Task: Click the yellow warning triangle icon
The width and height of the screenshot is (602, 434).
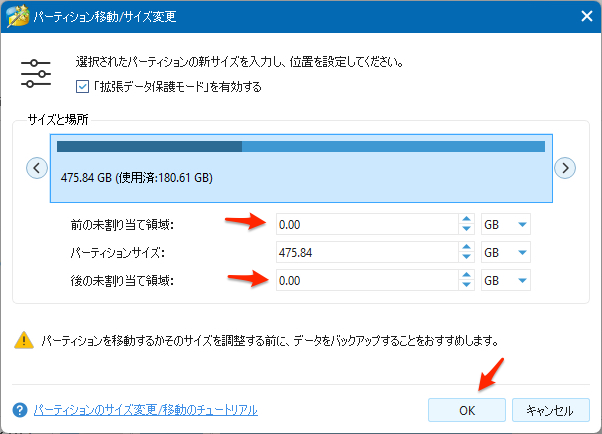Action: coord(23,341)
